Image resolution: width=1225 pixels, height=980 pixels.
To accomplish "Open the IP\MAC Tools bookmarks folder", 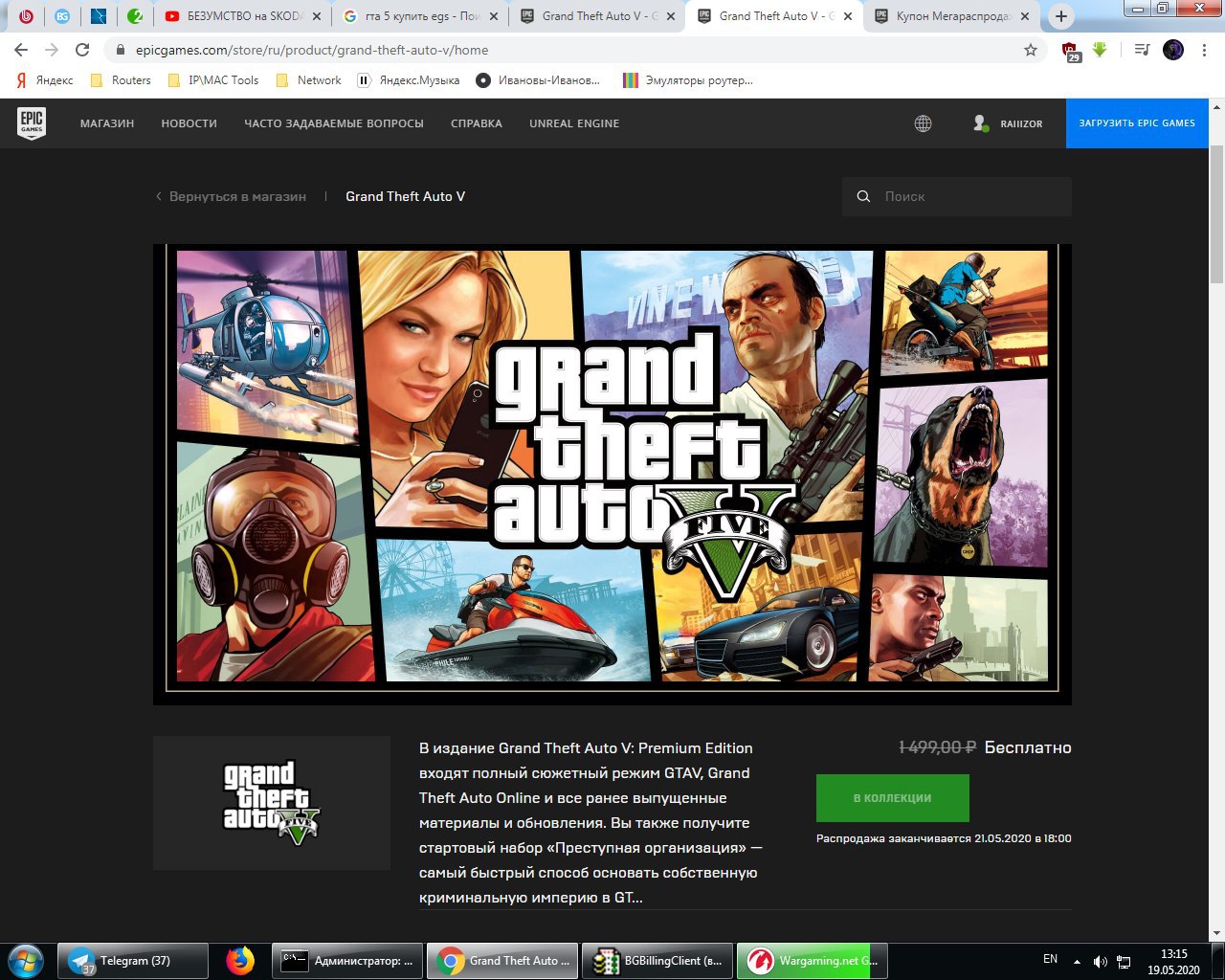I will 213,80.
